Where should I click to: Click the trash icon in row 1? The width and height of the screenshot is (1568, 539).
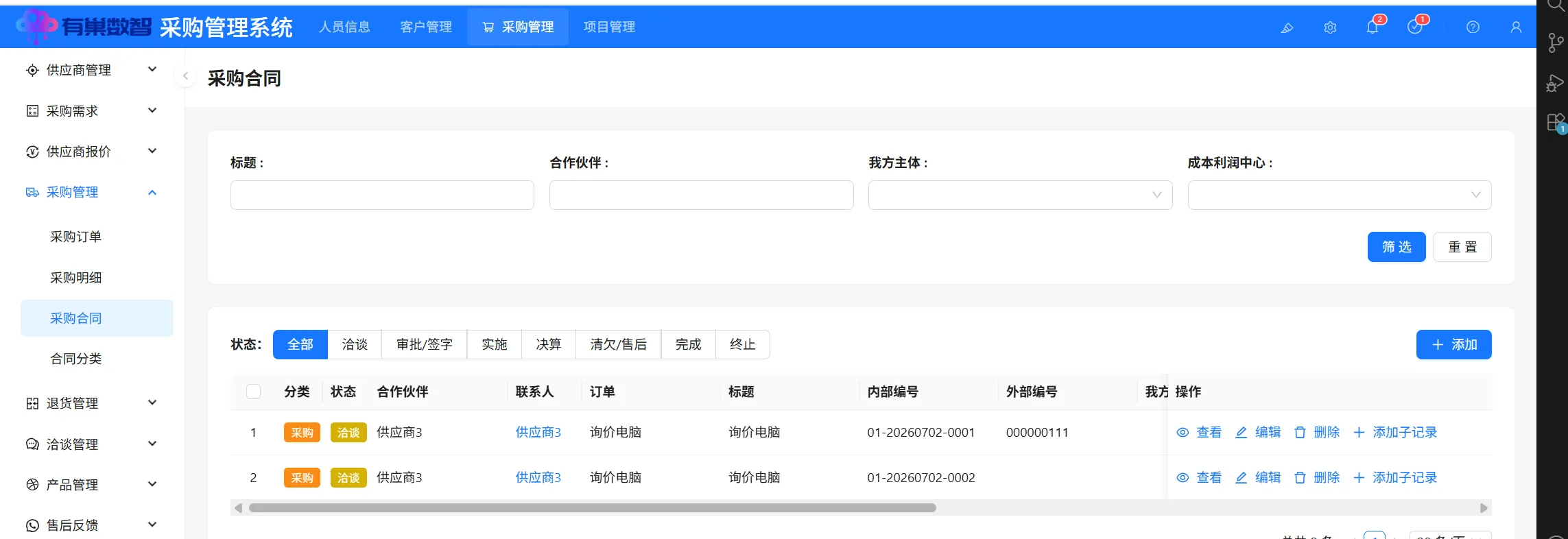click(1300, 433)
